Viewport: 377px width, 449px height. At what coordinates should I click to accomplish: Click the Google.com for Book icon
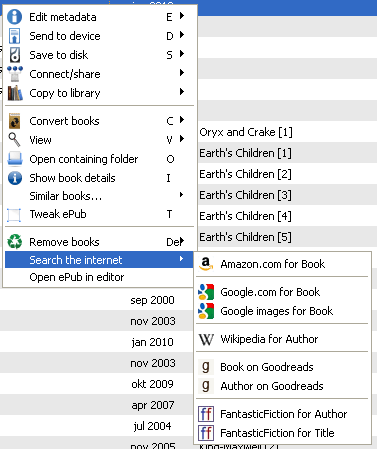tap(206, 292)
